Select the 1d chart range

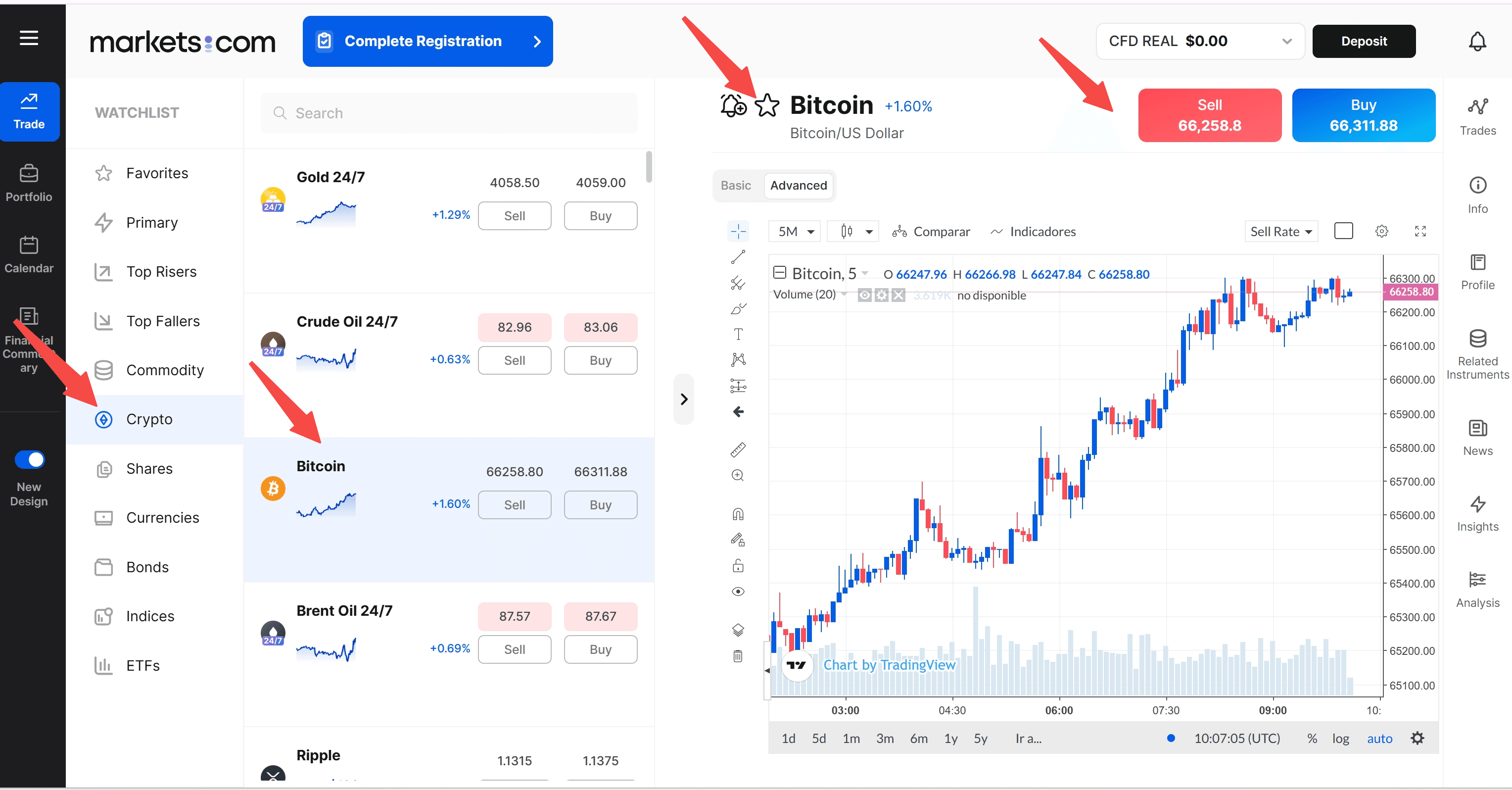pos(788,739)
